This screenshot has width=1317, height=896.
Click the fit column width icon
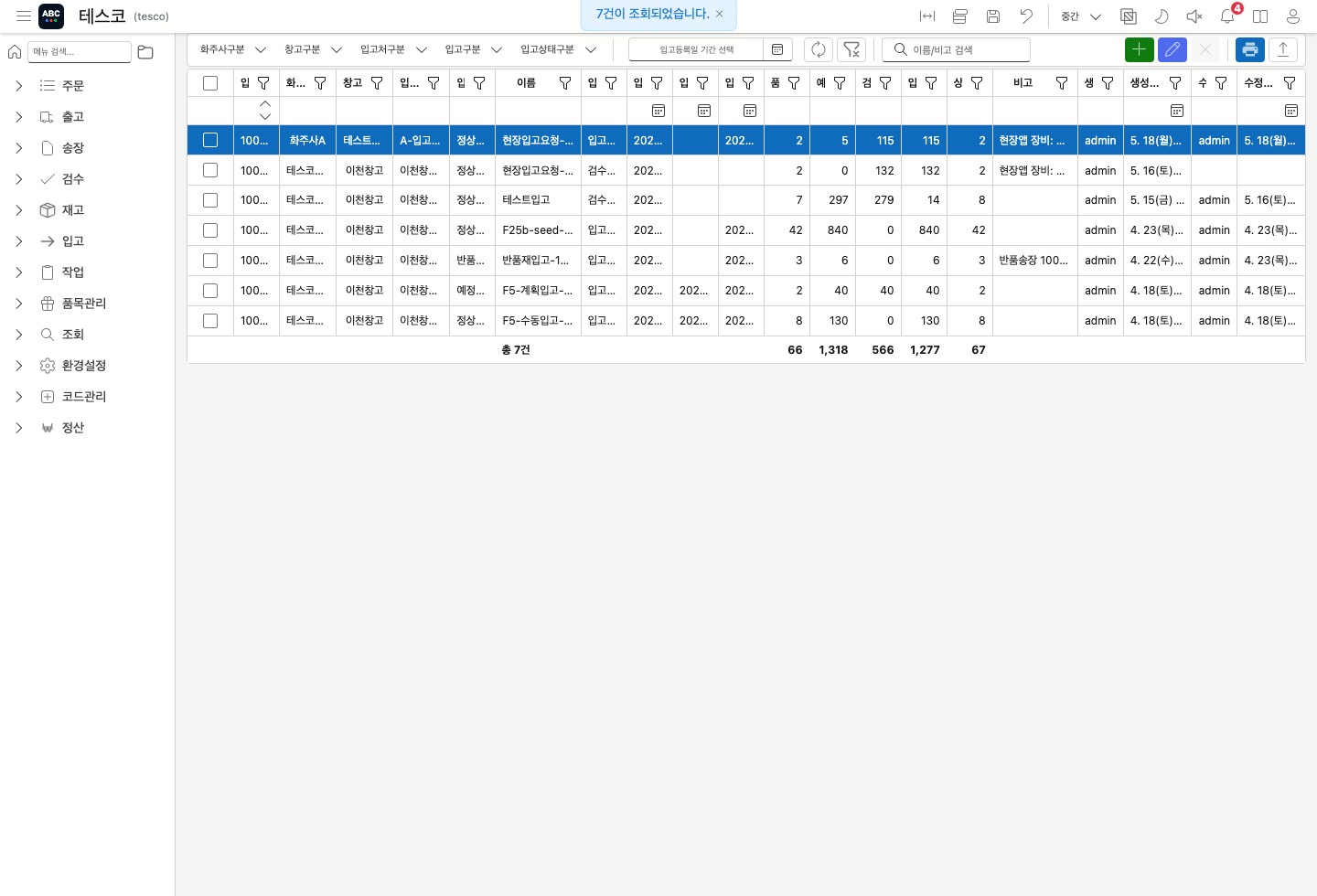click(927, 16)
